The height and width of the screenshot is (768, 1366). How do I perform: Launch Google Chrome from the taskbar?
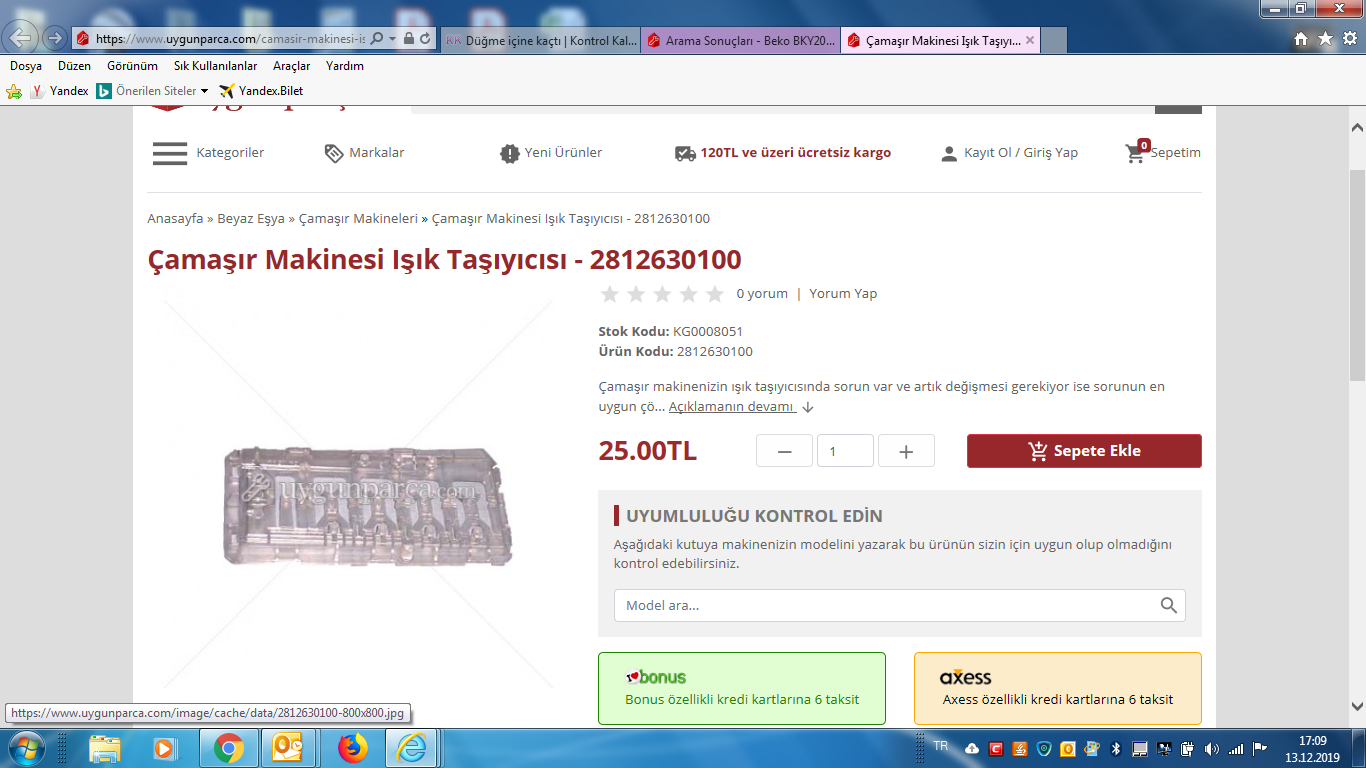click(x=228, y=748)
